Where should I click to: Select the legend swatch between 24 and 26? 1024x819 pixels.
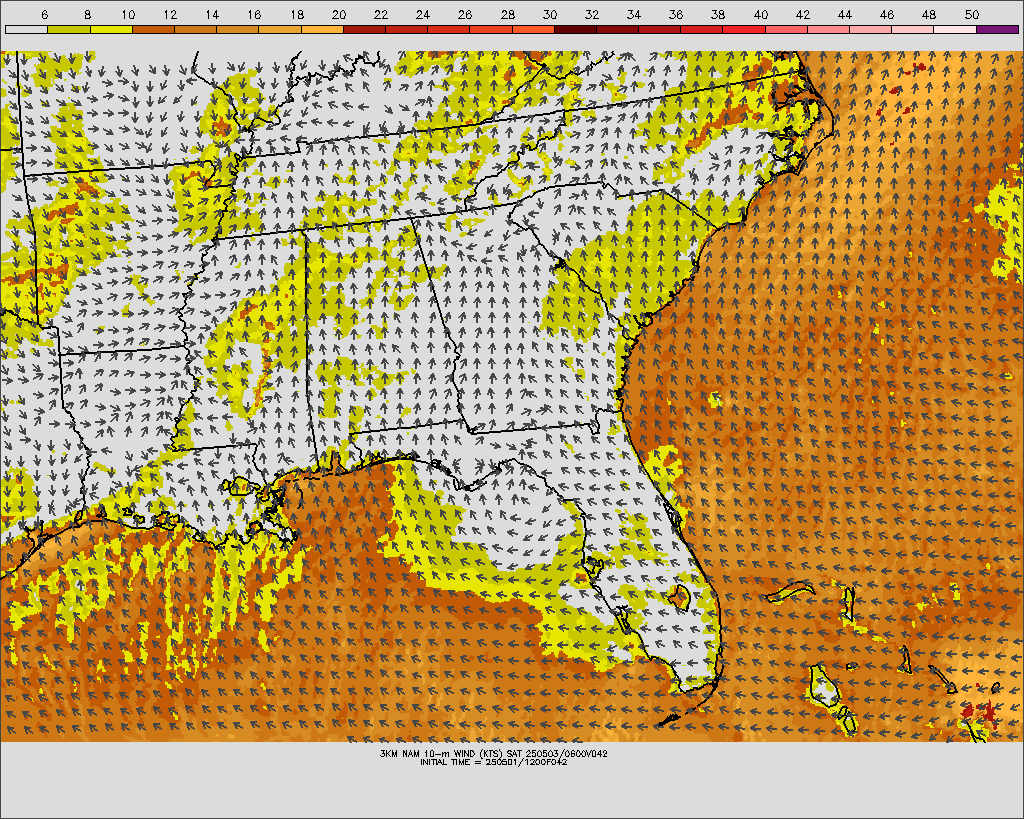click(x=449, y=29)
